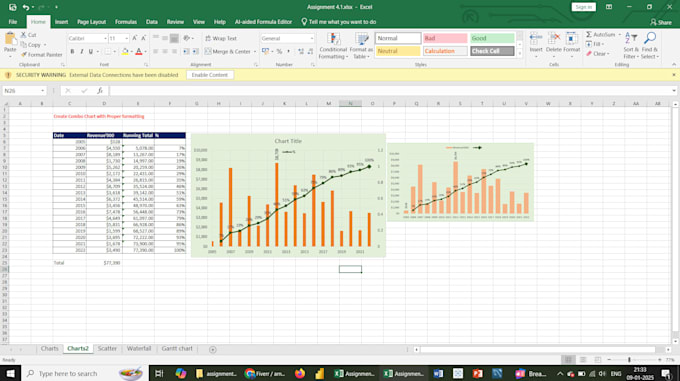The width and height of the screenshot is (680, 381).
Task: Toggle Underline formatting
Action: pyautogui.click(x=91, y=52)
